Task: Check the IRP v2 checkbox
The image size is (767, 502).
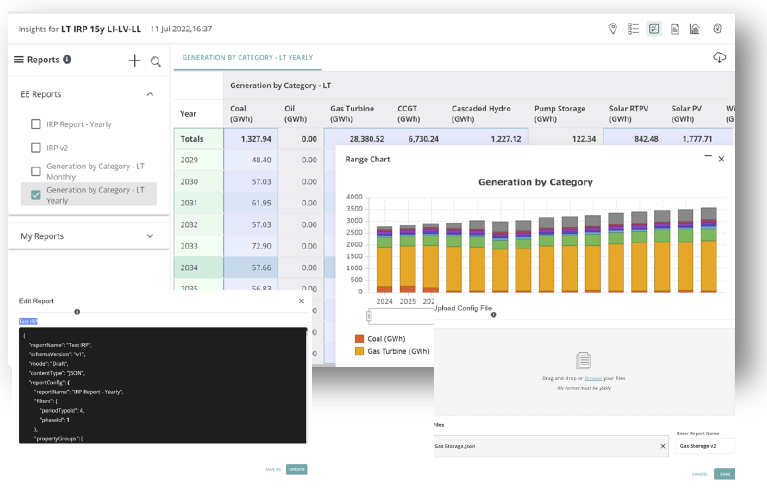Action: [x=36, y=148]
